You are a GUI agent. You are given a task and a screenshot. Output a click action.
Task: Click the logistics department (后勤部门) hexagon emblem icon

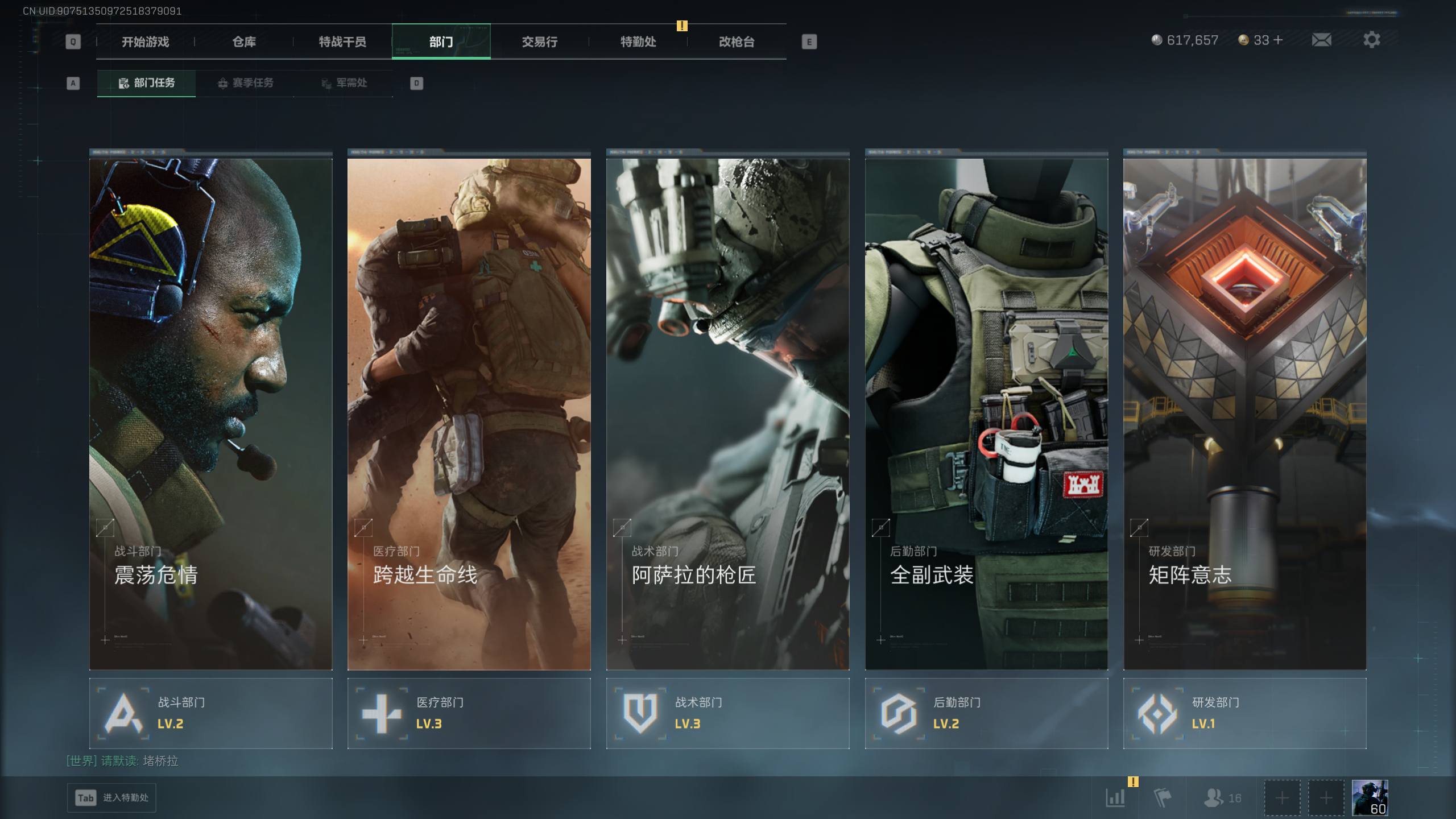pos(899,713)
